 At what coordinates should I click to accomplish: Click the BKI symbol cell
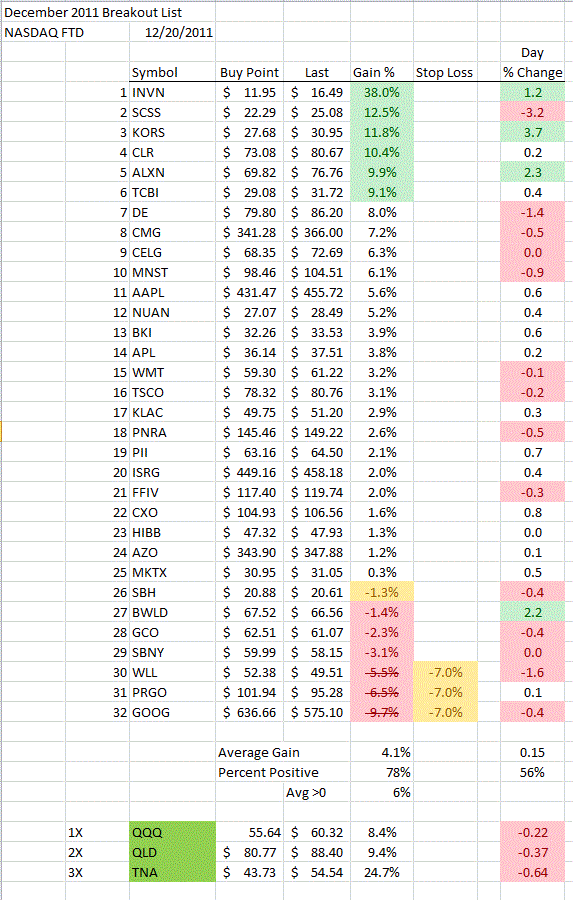tap(172, 332)
